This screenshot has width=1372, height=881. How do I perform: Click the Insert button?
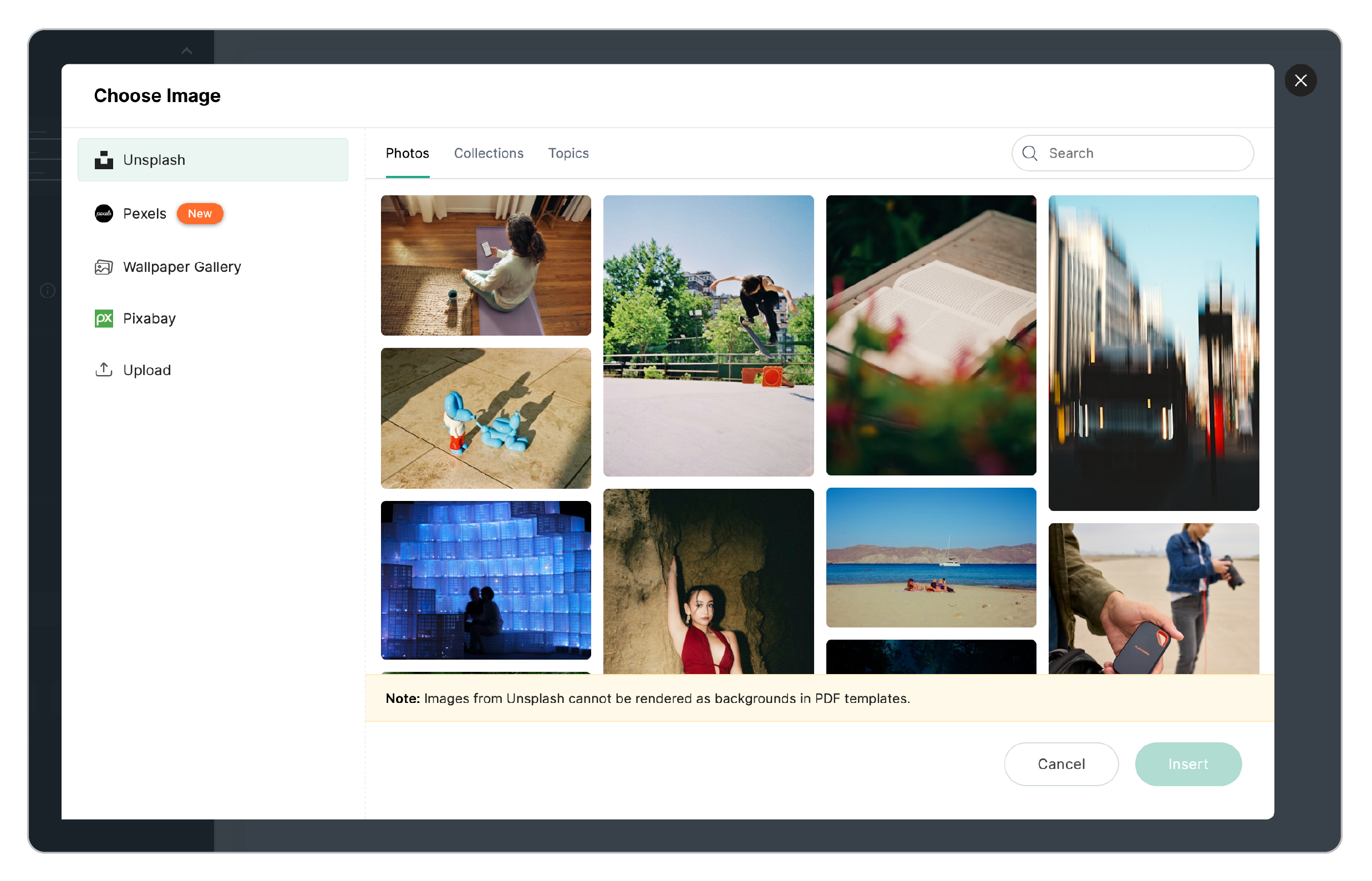pyautogui.click(x=1188, y=764)
